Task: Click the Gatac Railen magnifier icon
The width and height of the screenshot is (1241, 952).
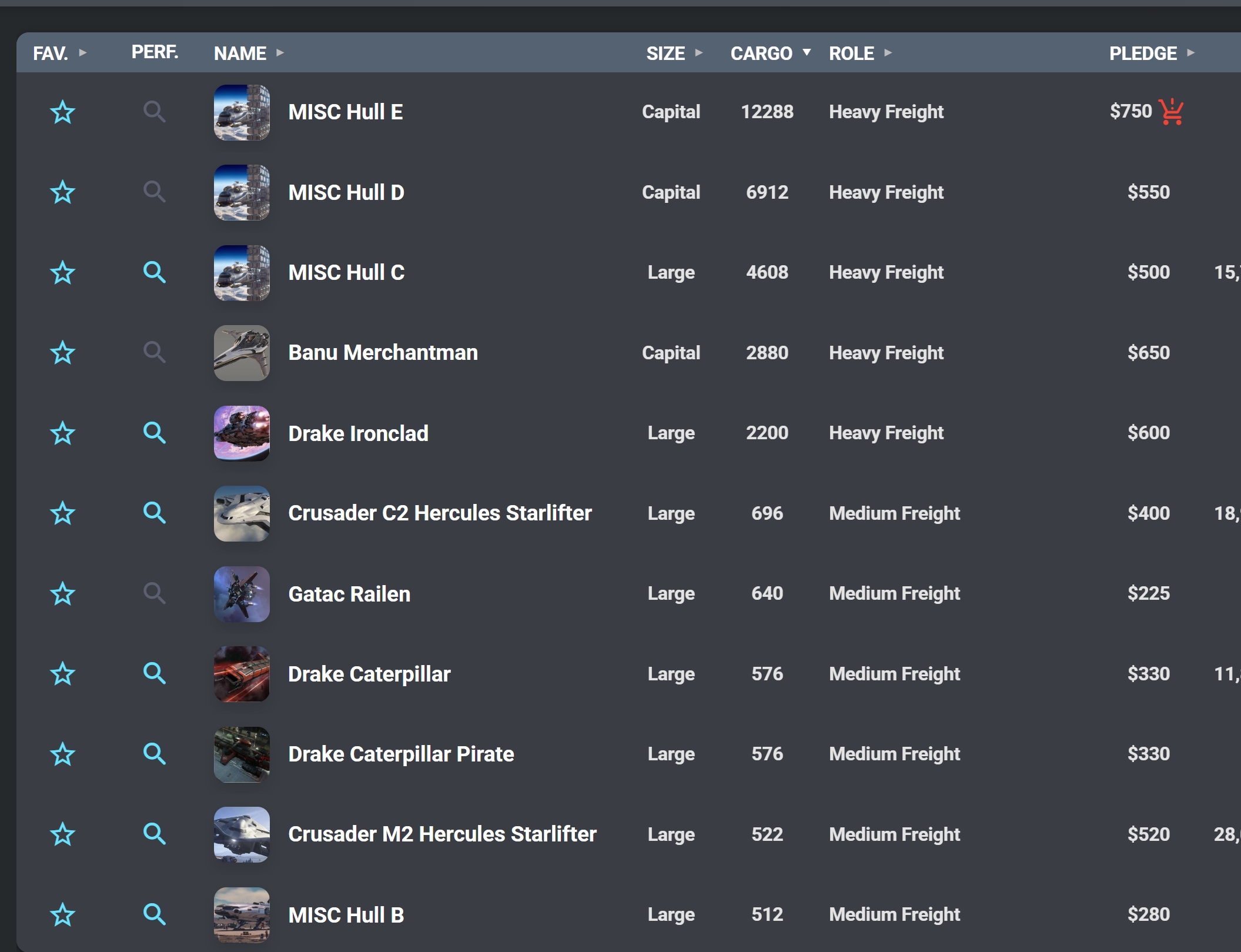Action: coord(155,593)
